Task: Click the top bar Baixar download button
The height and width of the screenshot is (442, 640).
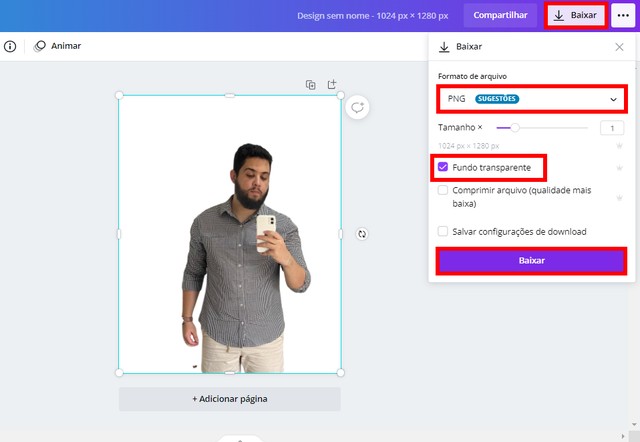Action: 576,16
